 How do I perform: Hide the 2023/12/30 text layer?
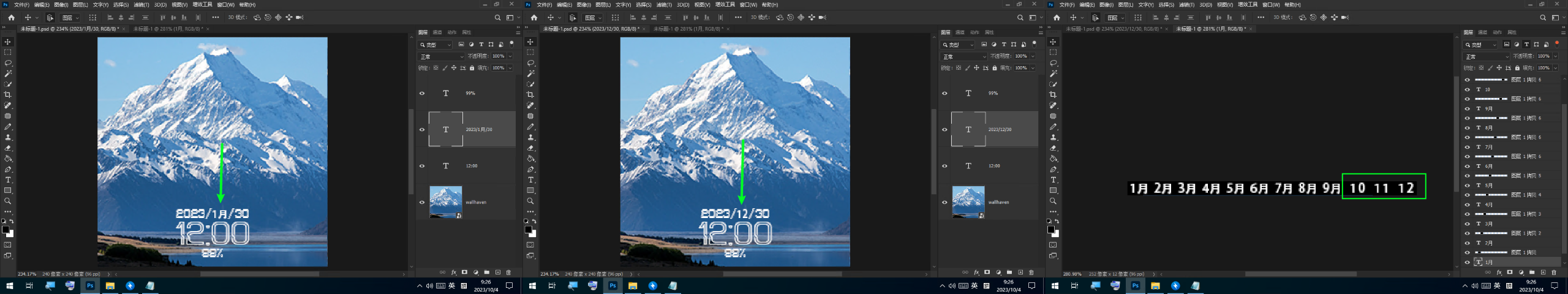944,130
